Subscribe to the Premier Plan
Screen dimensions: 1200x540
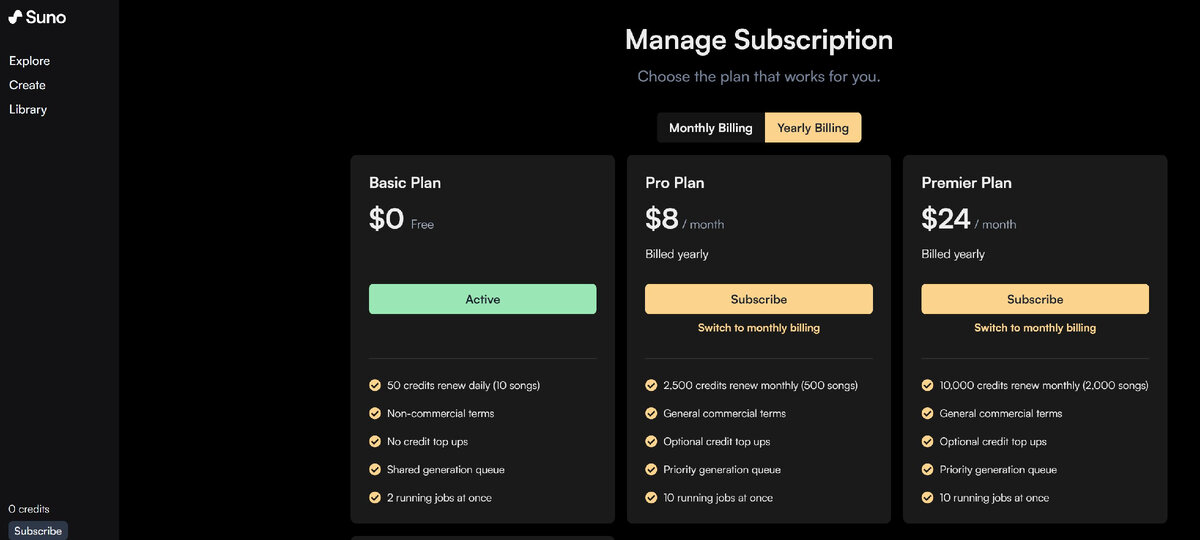click(x=1035, y=299)
